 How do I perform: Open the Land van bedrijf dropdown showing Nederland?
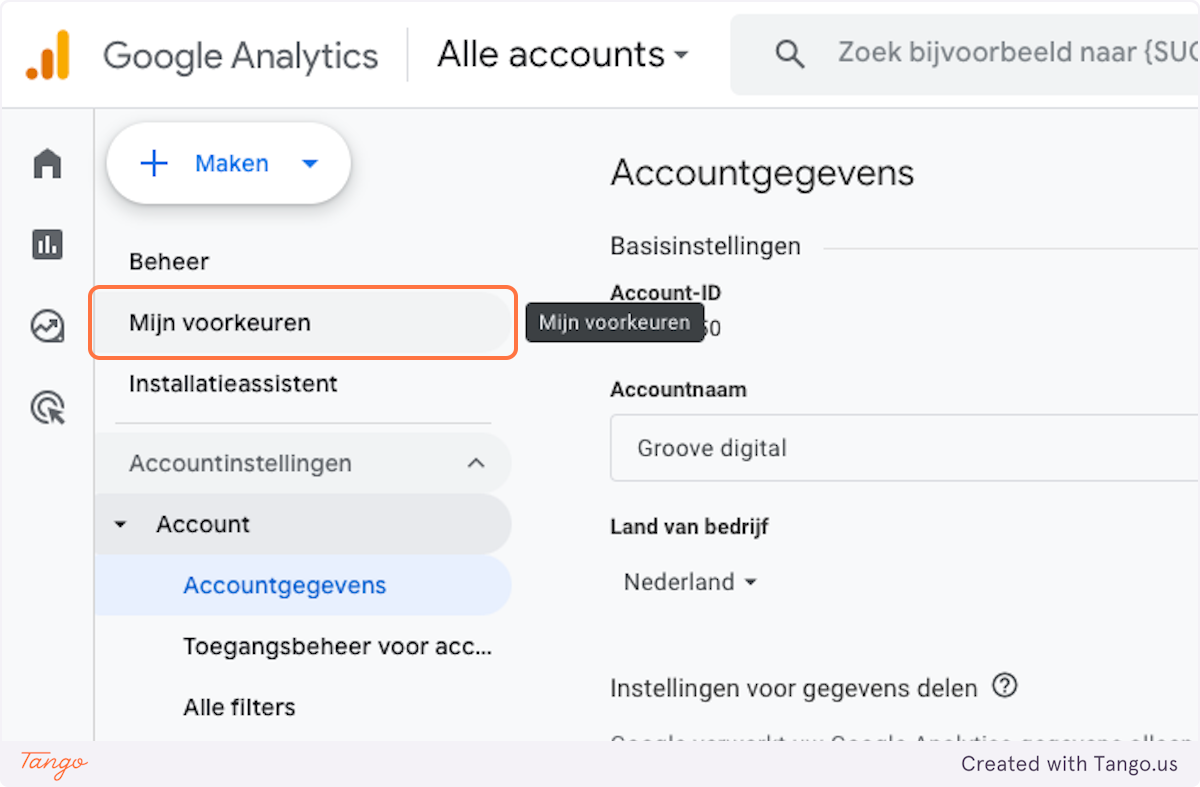click(x=689, y=581)
